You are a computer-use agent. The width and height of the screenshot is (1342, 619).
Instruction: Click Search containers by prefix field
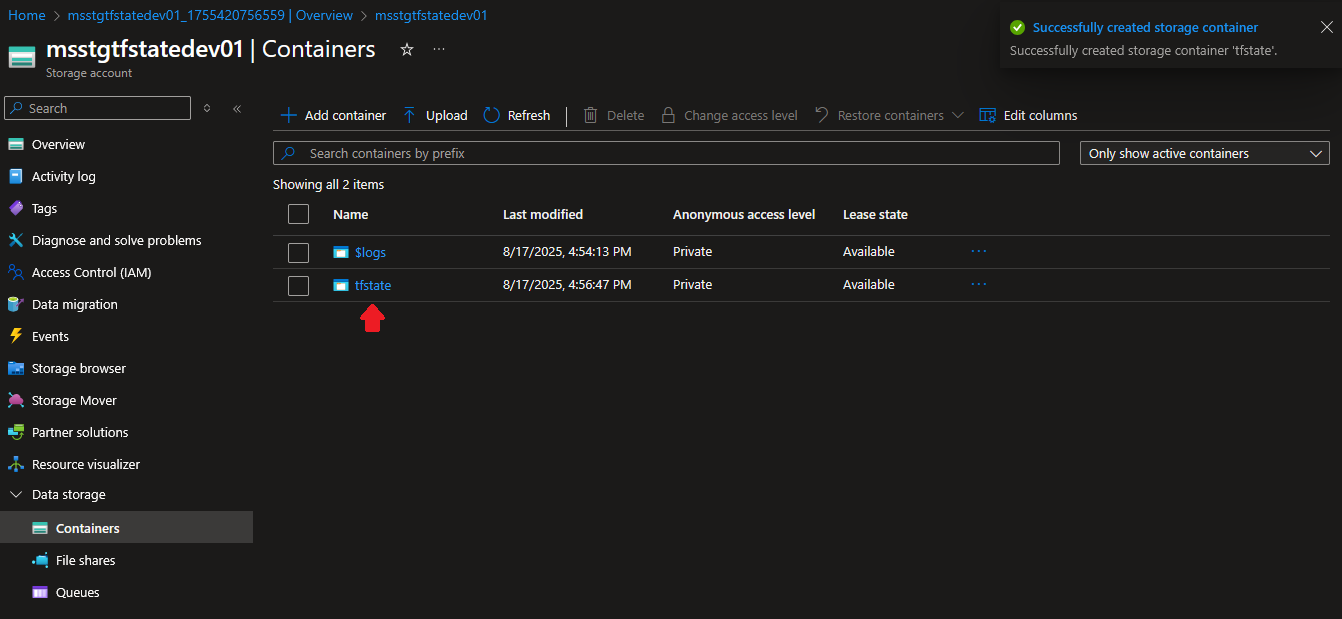coord(666,153)
